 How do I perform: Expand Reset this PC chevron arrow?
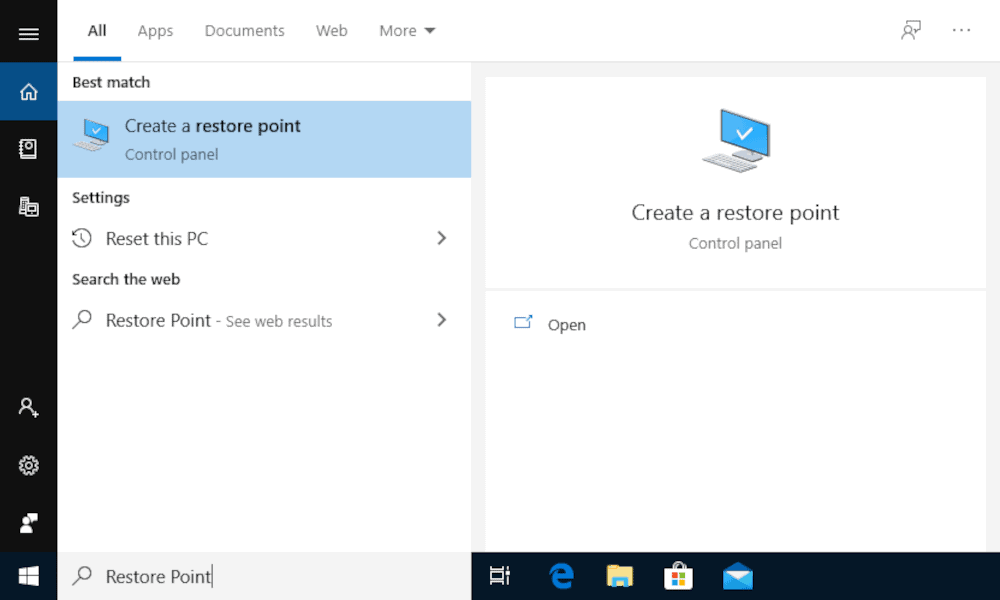coord(441,238)
